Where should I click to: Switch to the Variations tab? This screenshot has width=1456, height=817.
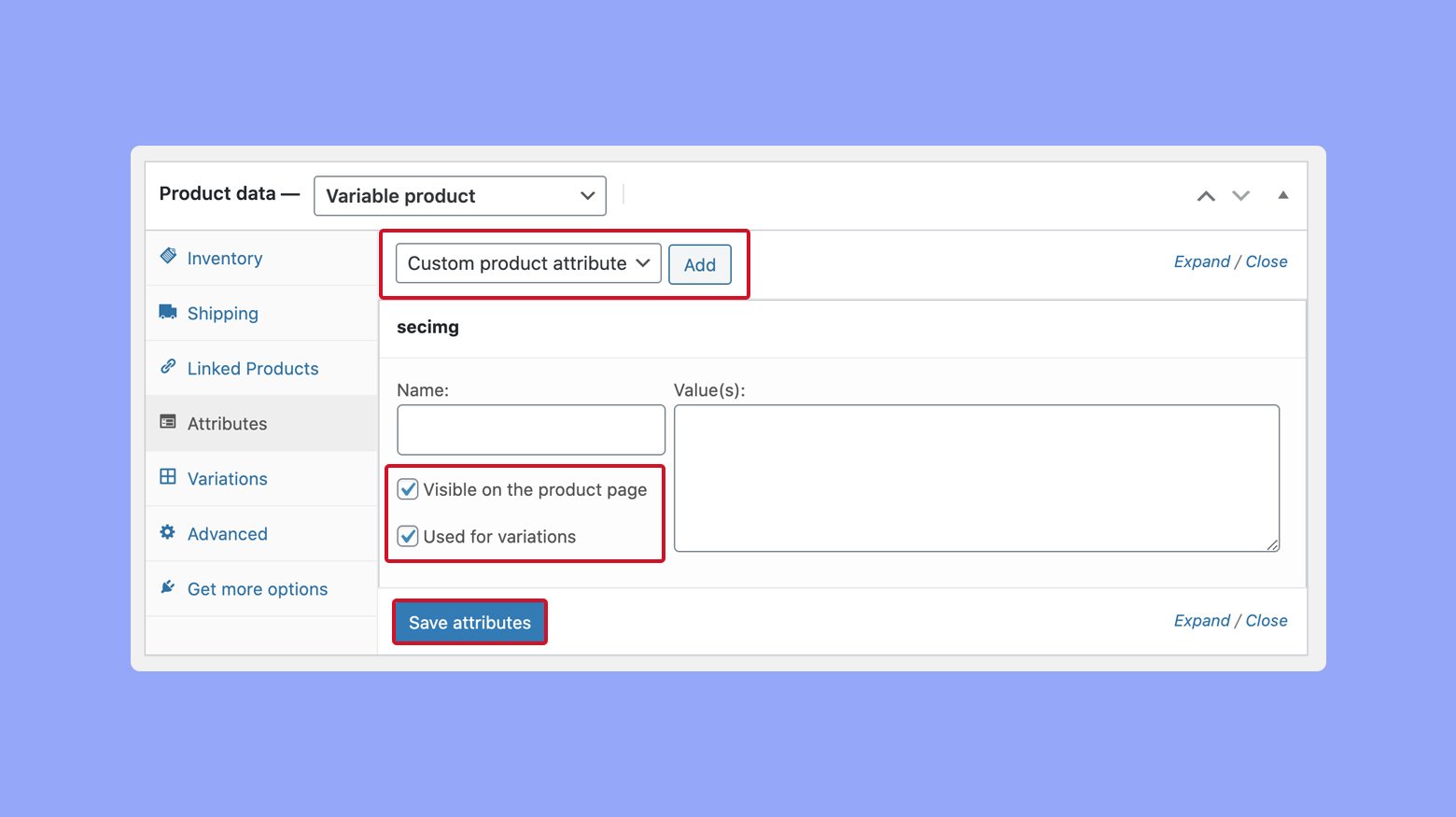(227, 479)
